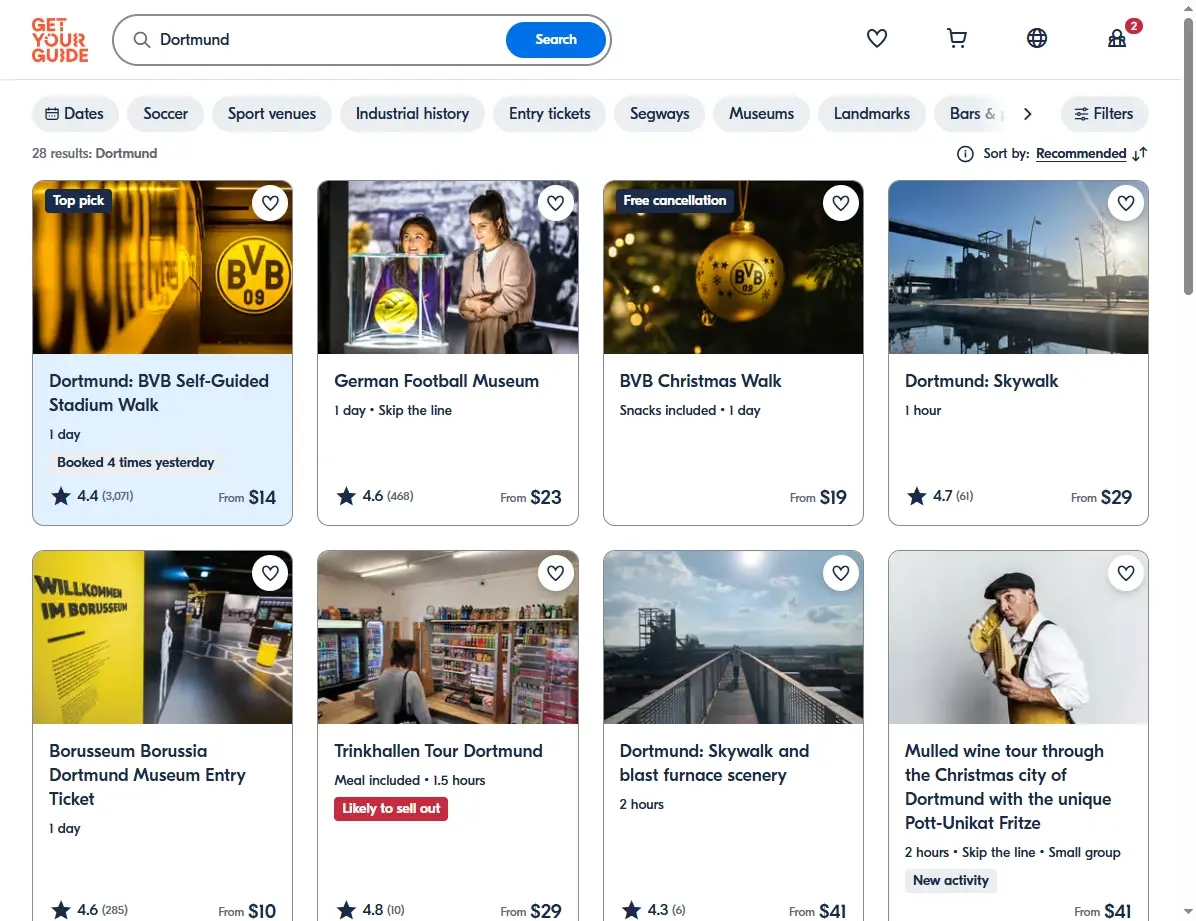Click the walkway bridge photo
This screenshot has width=1196, height=921.
[x=733, y=637]
